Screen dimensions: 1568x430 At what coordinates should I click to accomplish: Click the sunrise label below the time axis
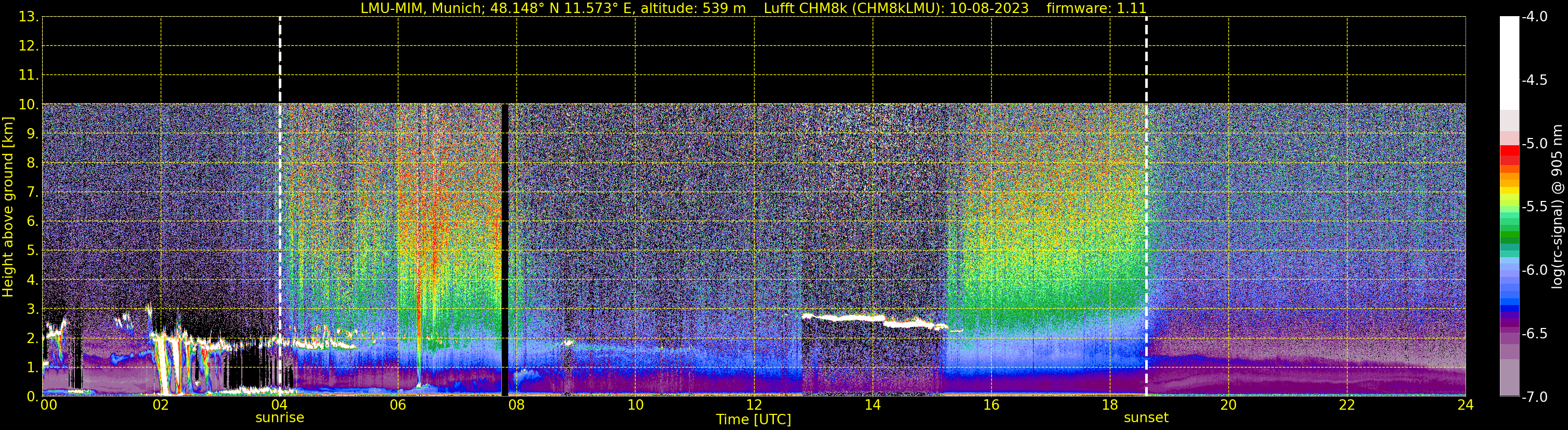[x=279, y=418]
